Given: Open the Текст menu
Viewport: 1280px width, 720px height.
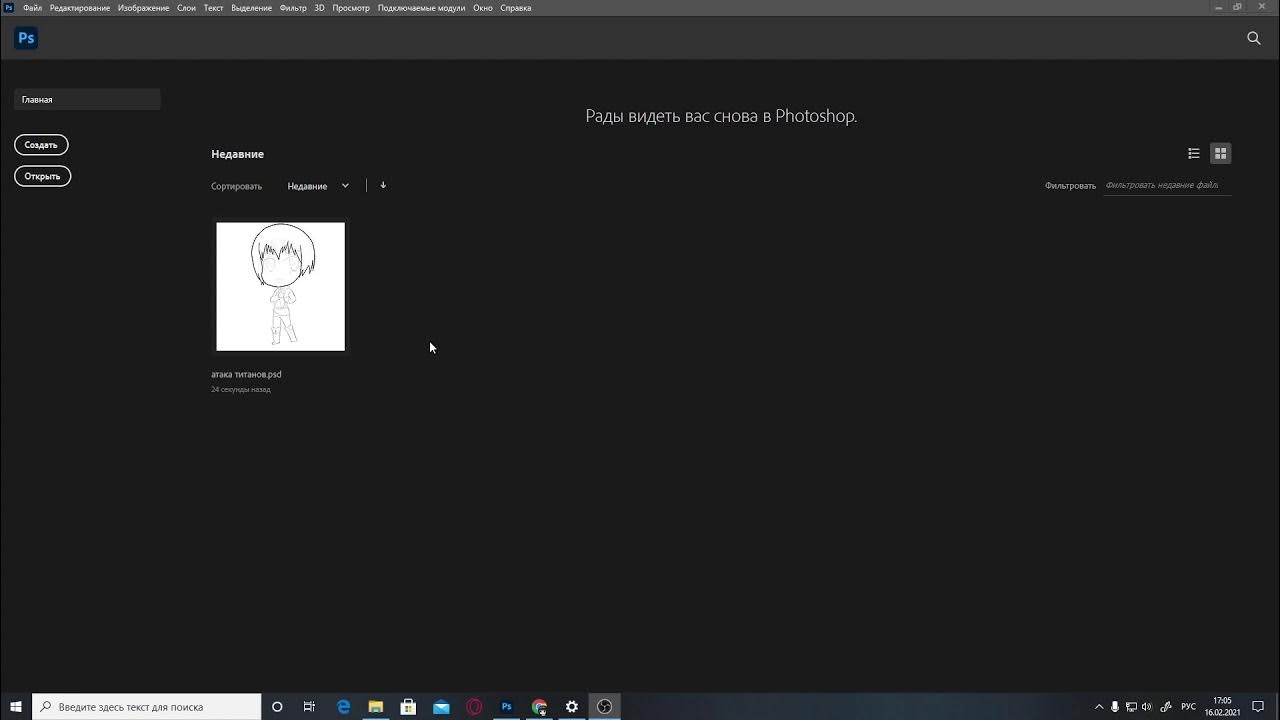Looking at the screenshot, I should pos(213,7).
